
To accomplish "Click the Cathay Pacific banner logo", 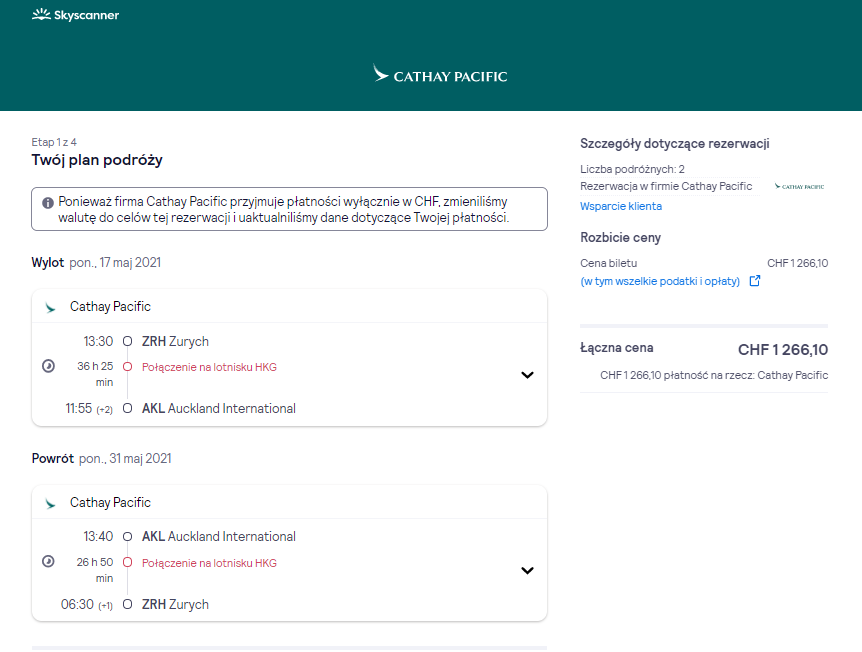I will pos(440,74).
